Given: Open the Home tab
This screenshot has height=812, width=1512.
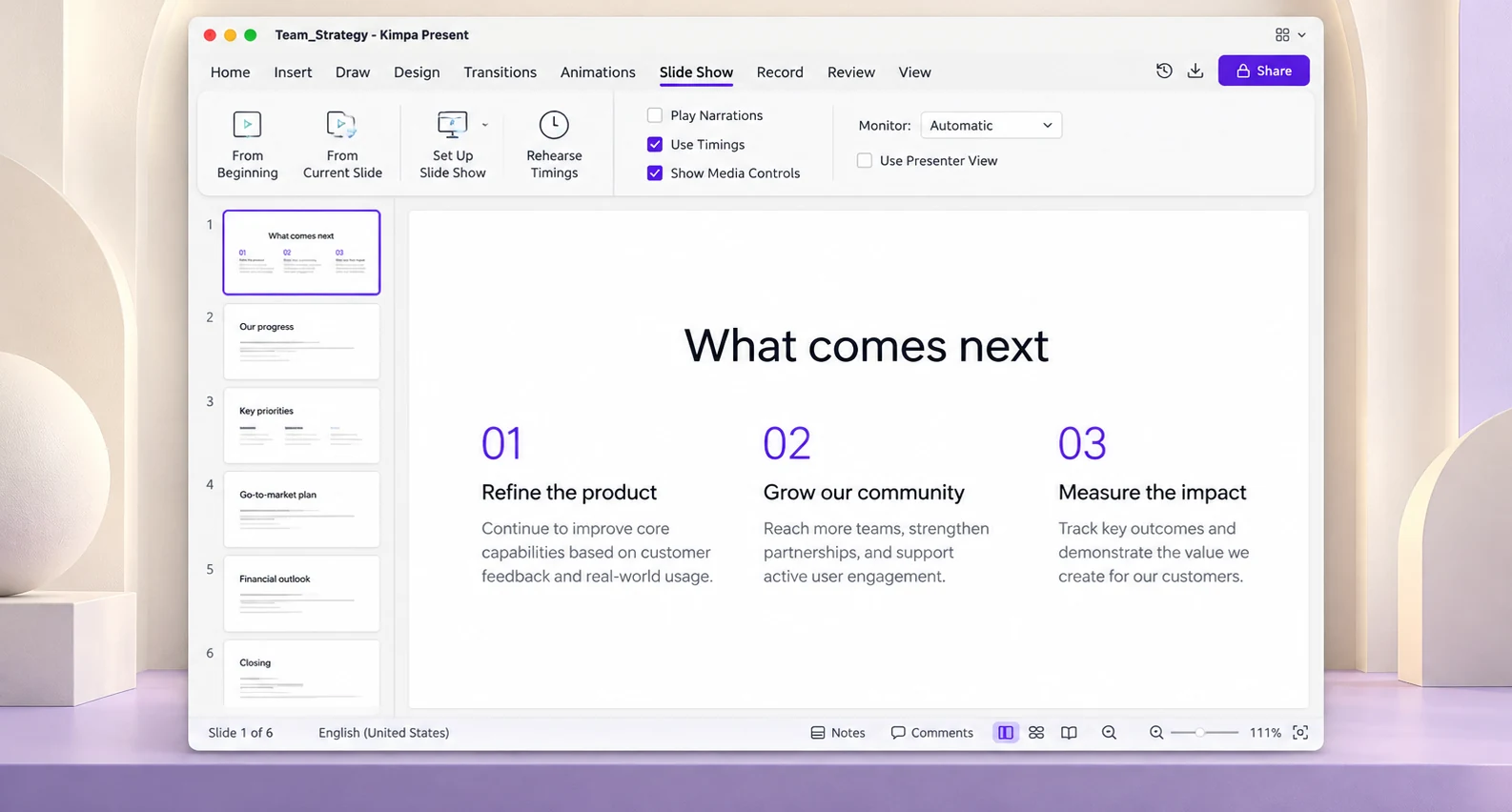Looking at the screenshot, I should coord(230,72).
